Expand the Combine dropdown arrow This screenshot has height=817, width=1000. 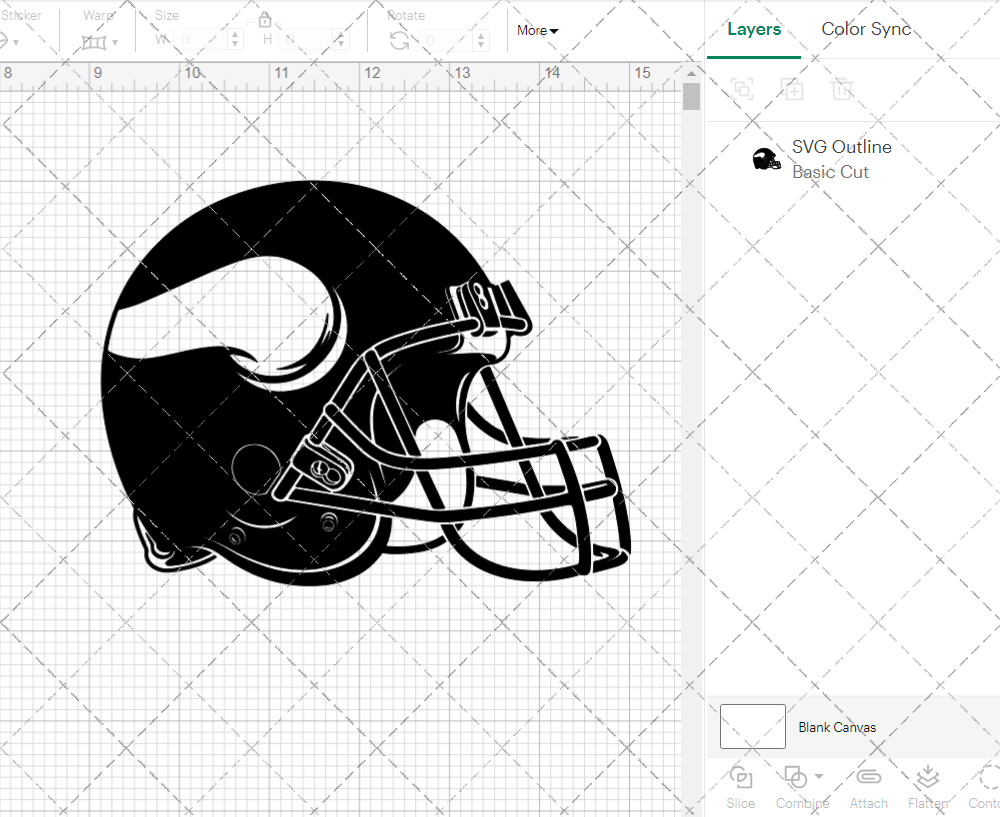(x=819, y=777)
